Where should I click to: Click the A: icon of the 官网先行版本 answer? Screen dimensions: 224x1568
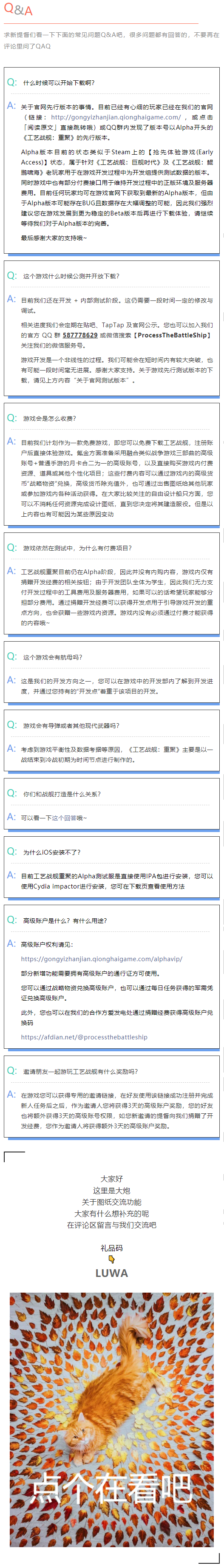(11, 106)
